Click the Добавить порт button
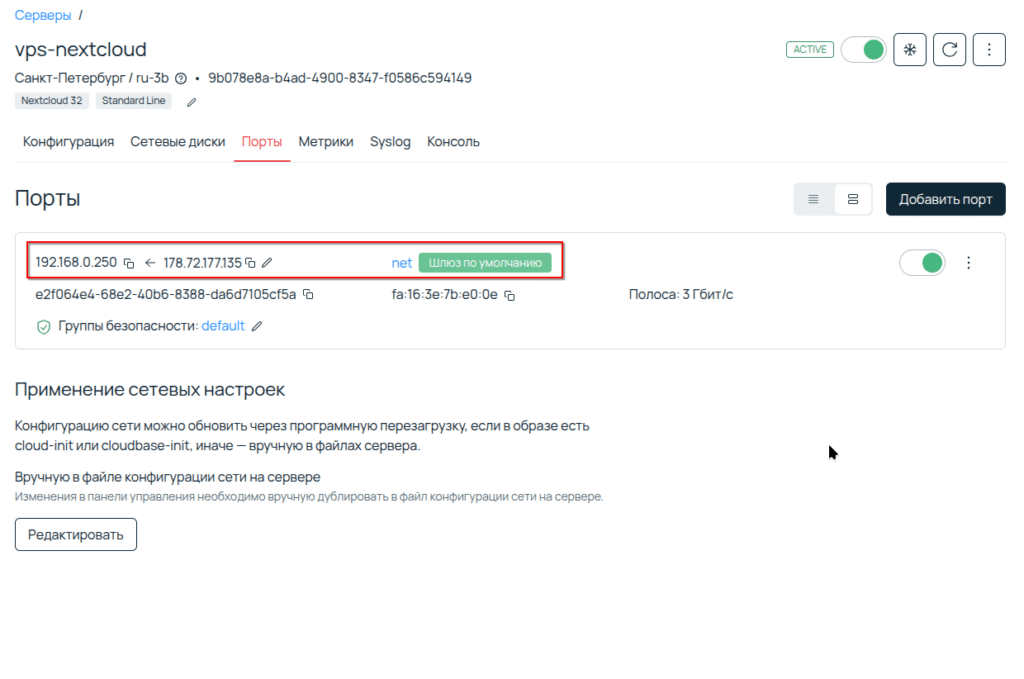Screen dimensions: 1024x679 (x=945, y=199)
